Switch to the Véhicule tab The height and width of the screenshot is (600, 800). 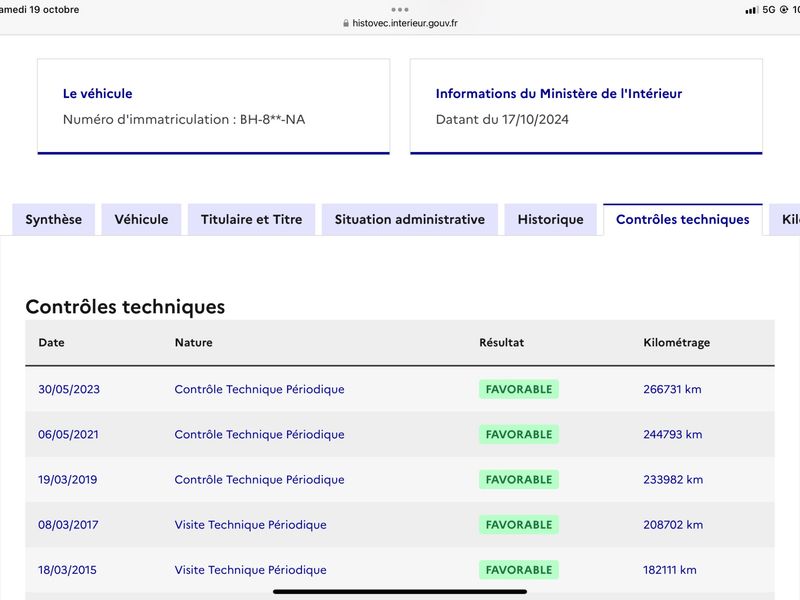coord(141,219)
